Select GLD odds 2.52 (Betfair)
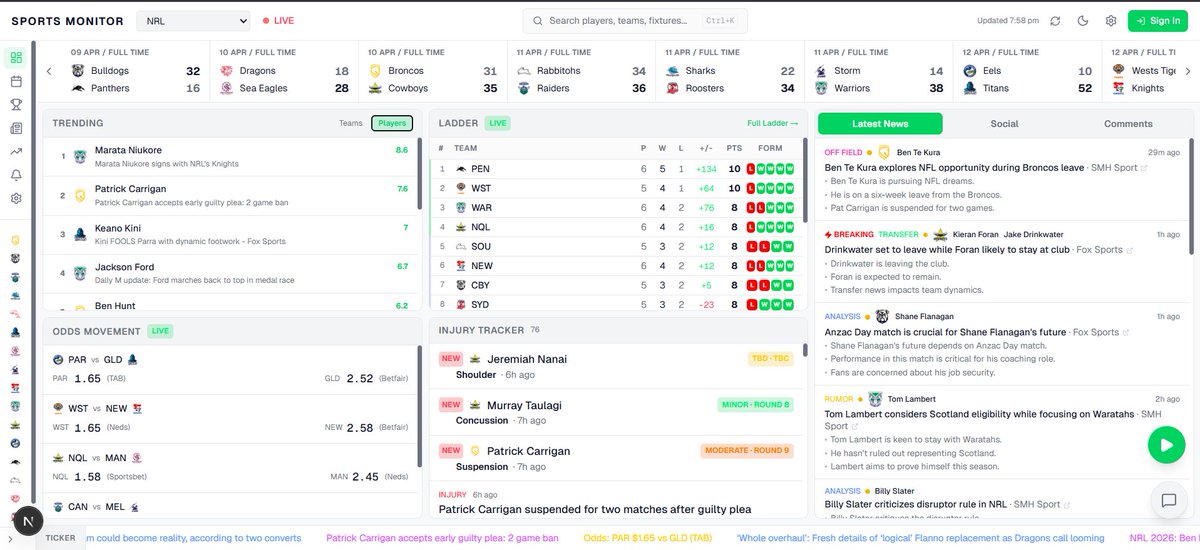This screenshot has height=550, width=1200. [x=364, y=379]
